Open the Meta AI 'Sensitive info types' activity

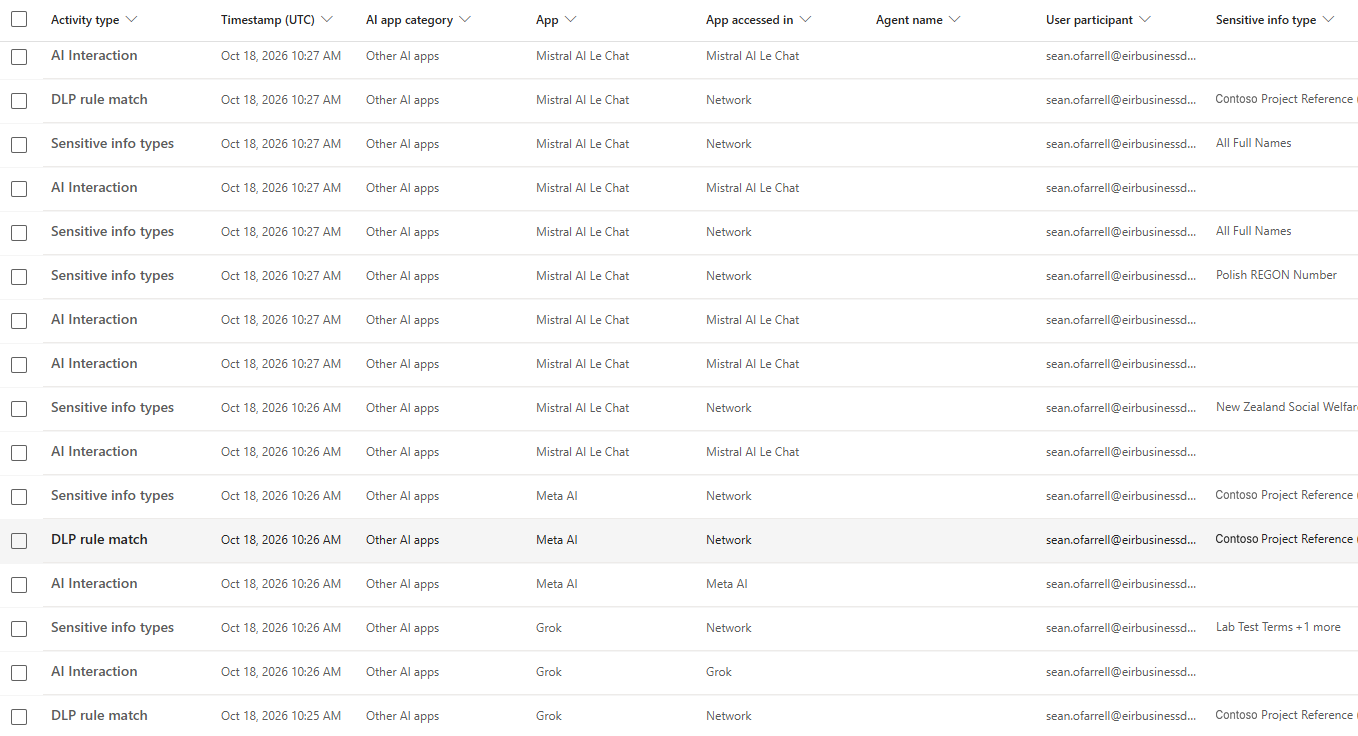[x=112, y=495]
